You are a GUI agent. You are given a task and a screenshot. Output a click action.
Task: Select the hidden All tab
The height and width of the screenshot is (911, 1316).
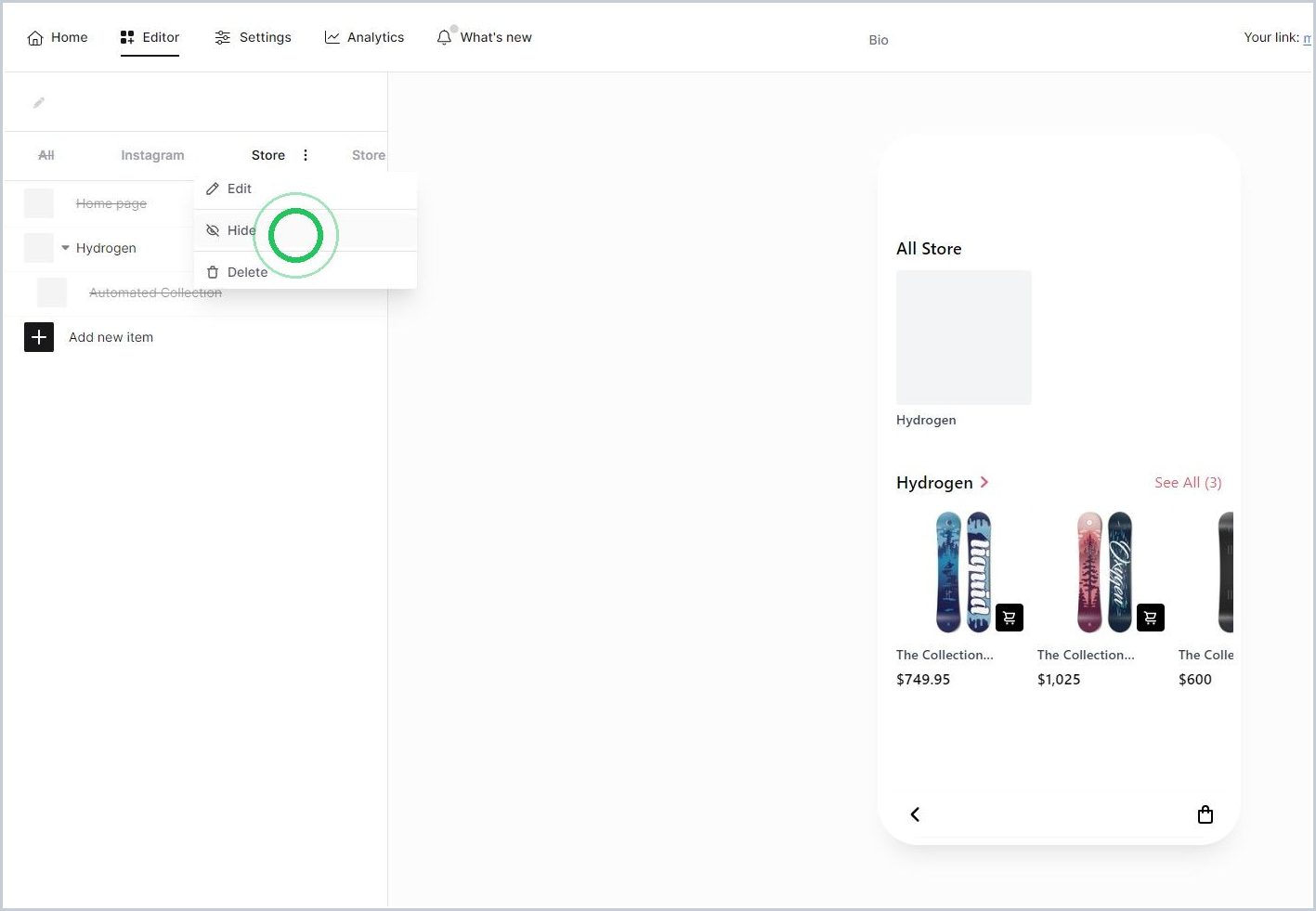[46, 155]
